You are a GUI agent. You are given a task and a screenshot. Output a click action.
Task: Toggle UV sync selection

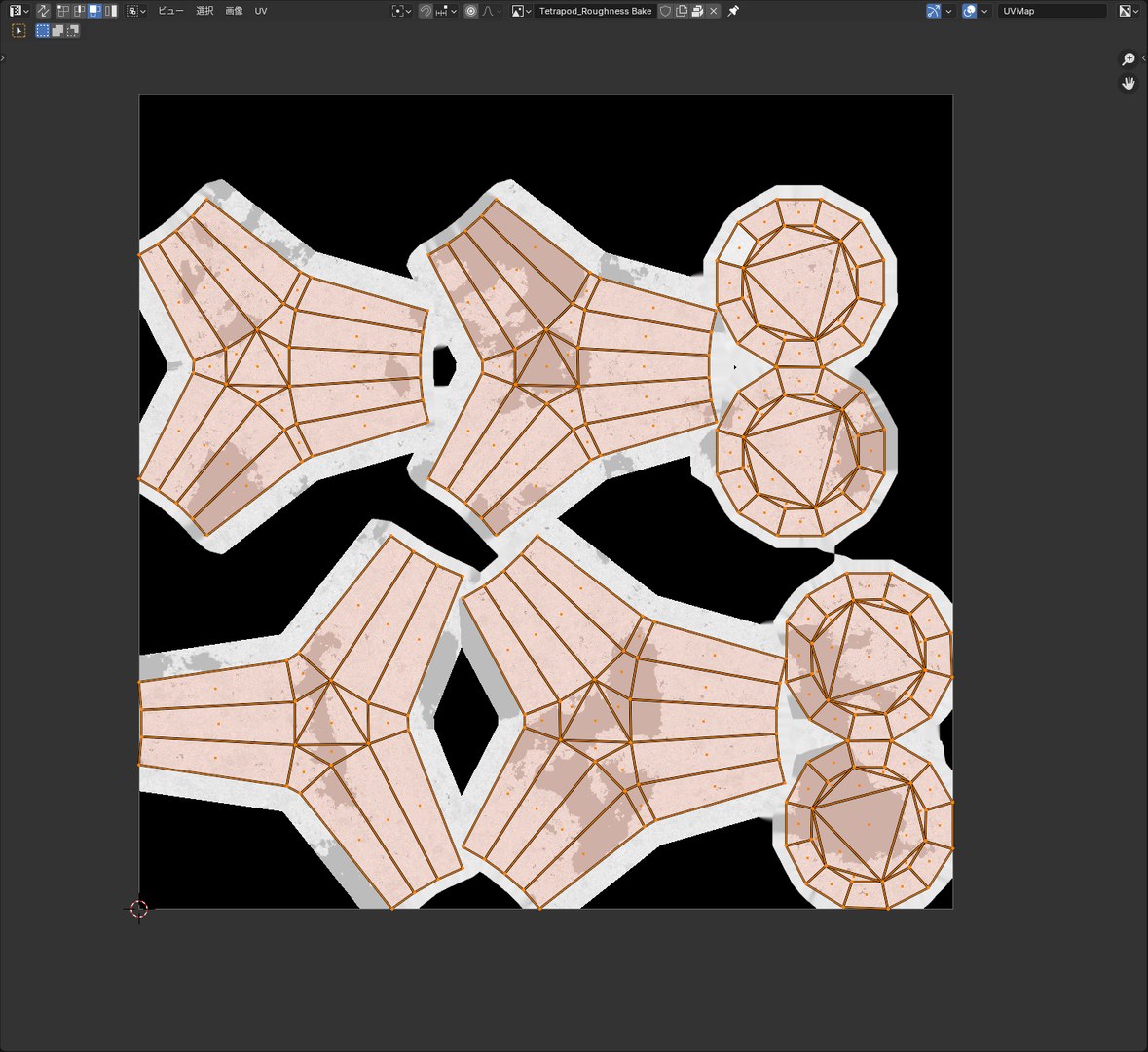pyautogui.click(x=43, y=11)
